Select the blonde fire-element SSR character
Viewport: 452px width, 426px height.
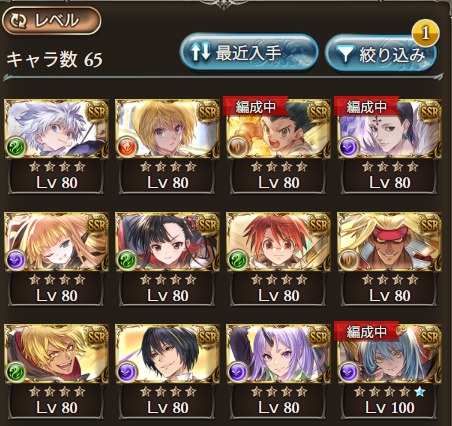click(x=167, y=146)
